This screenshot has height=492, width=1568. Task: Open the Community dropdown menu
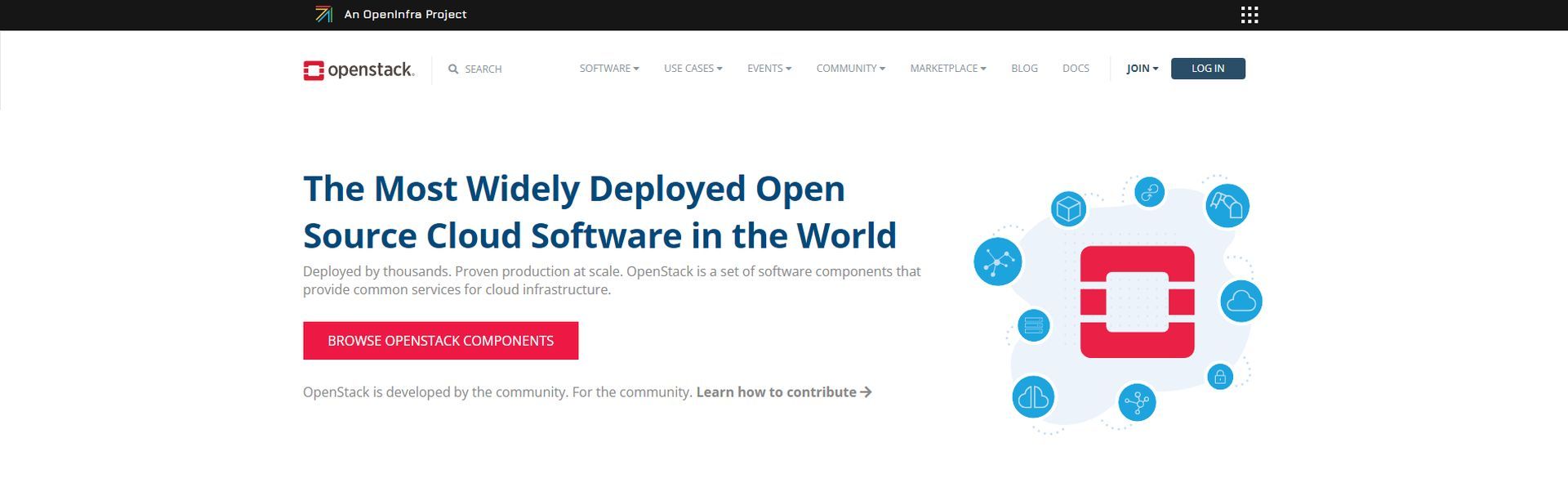[850, 69]
